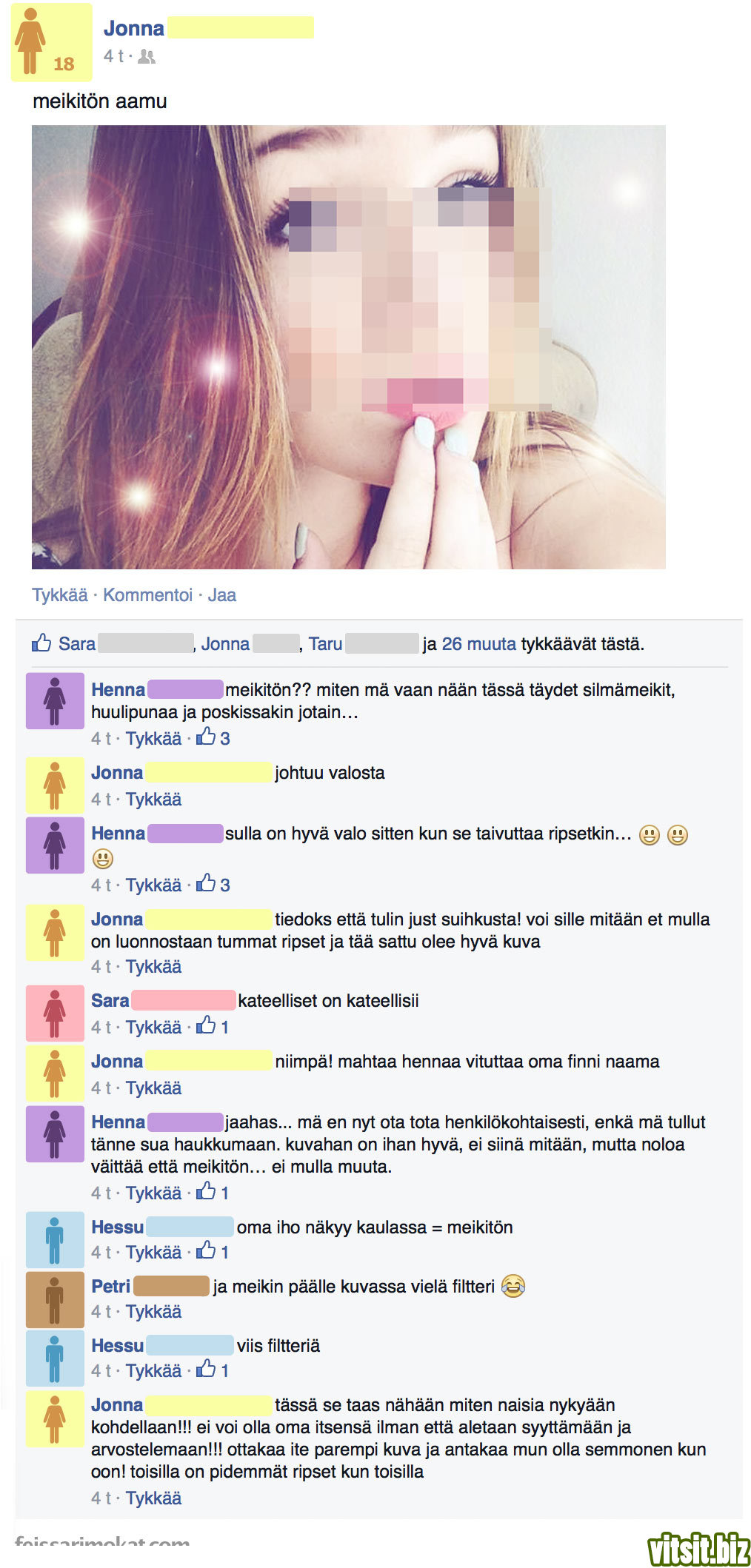Viewport: 751px width, 1568px height.
Task: Click Hessu's blue avatar on the 'viis filtteriä' comment
Action: tap(55, 1358)
